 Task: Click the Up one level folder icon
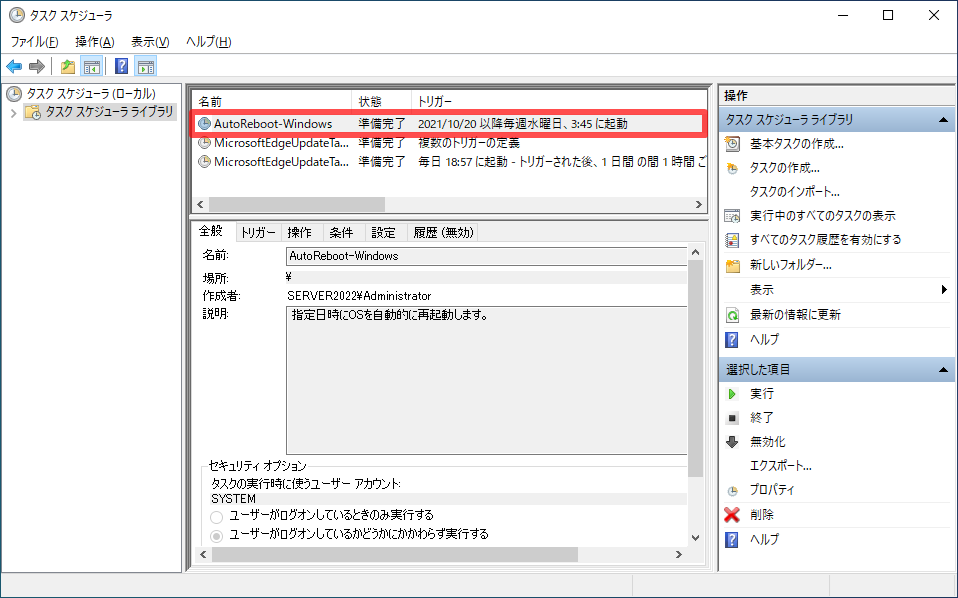click(x=68, y=66)
